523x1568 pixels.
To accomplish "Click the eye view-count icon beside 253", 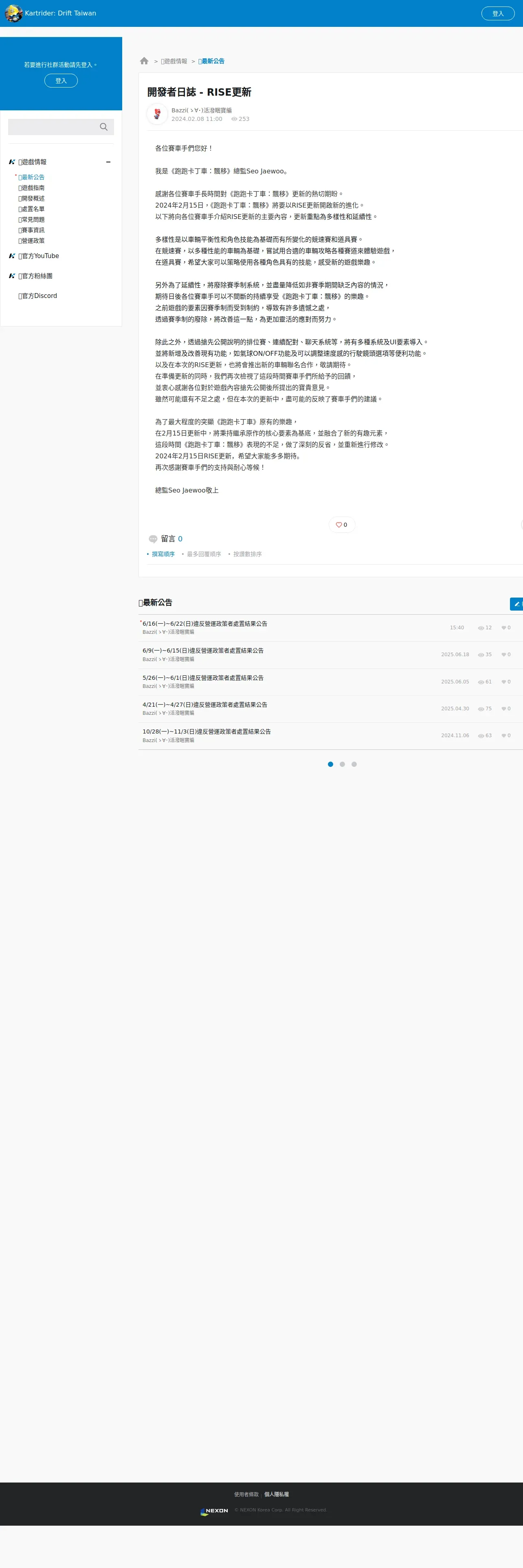I will [x=234, y=119].
